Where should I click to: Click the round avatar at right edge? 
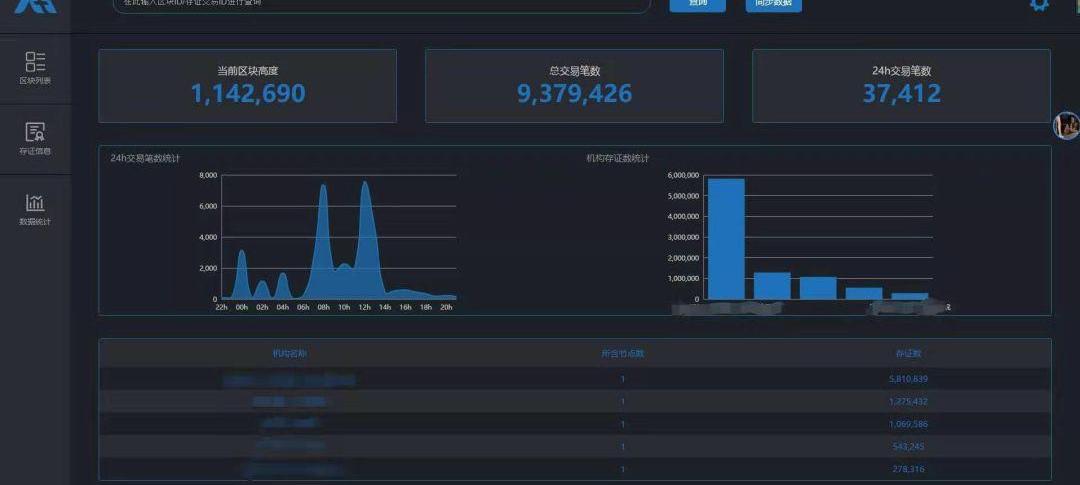[1067, 126]
